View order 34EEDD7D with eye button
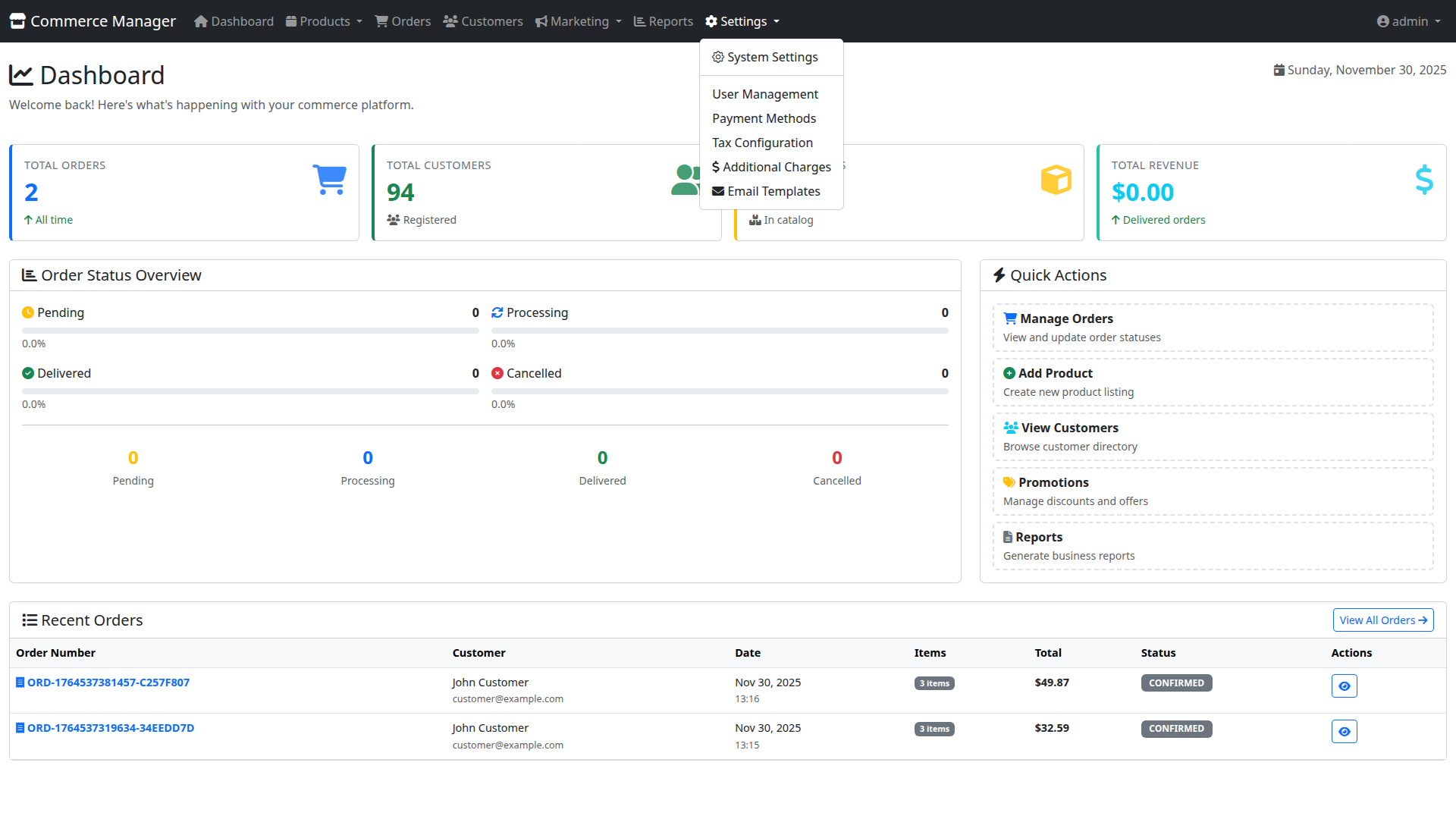 [1344, 732]
